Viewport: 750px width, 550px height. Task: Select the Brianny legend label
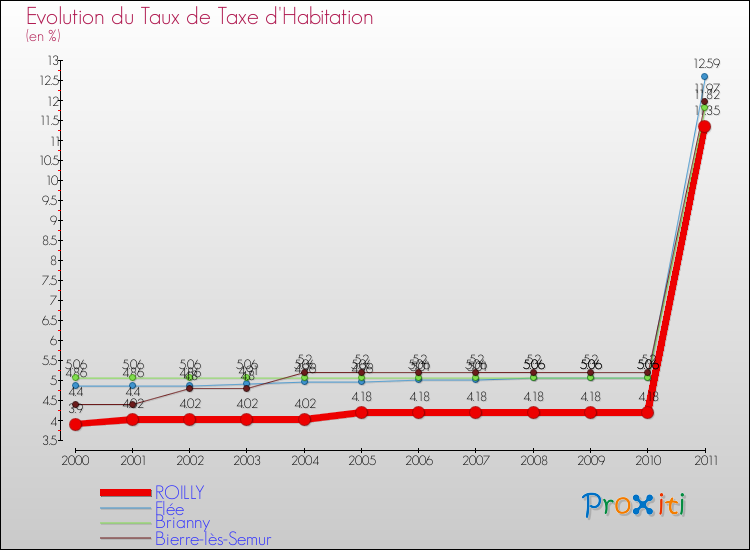(x=183, y=523)
